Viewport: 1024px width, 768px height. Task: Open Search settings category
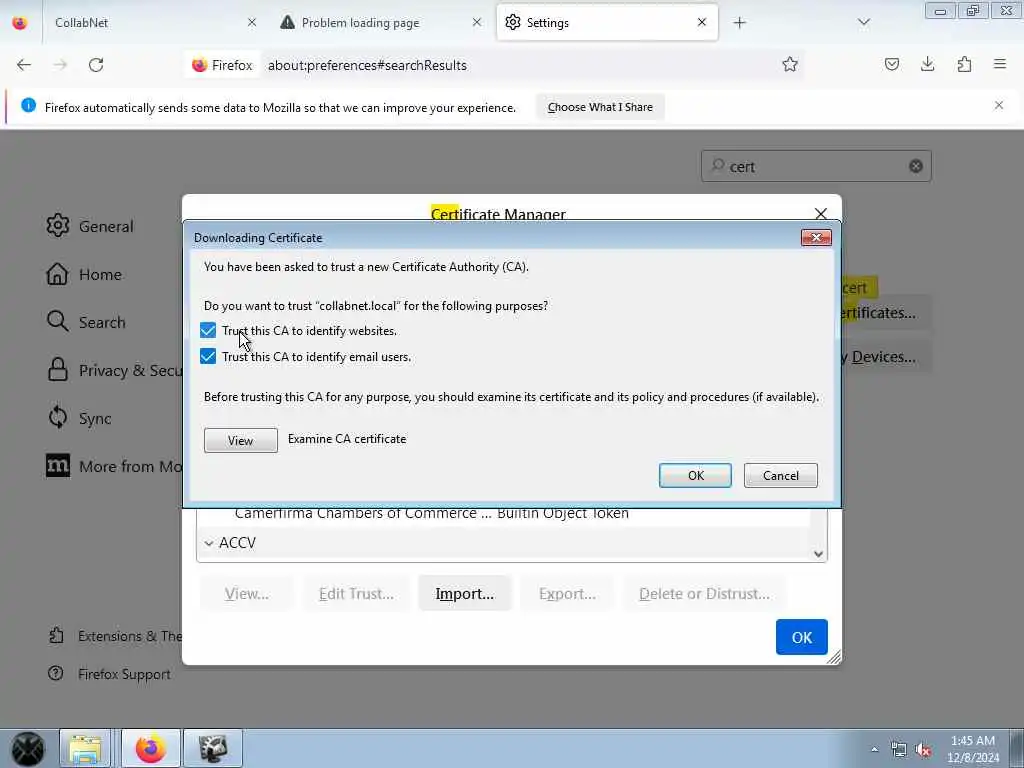tap(86, 322)
